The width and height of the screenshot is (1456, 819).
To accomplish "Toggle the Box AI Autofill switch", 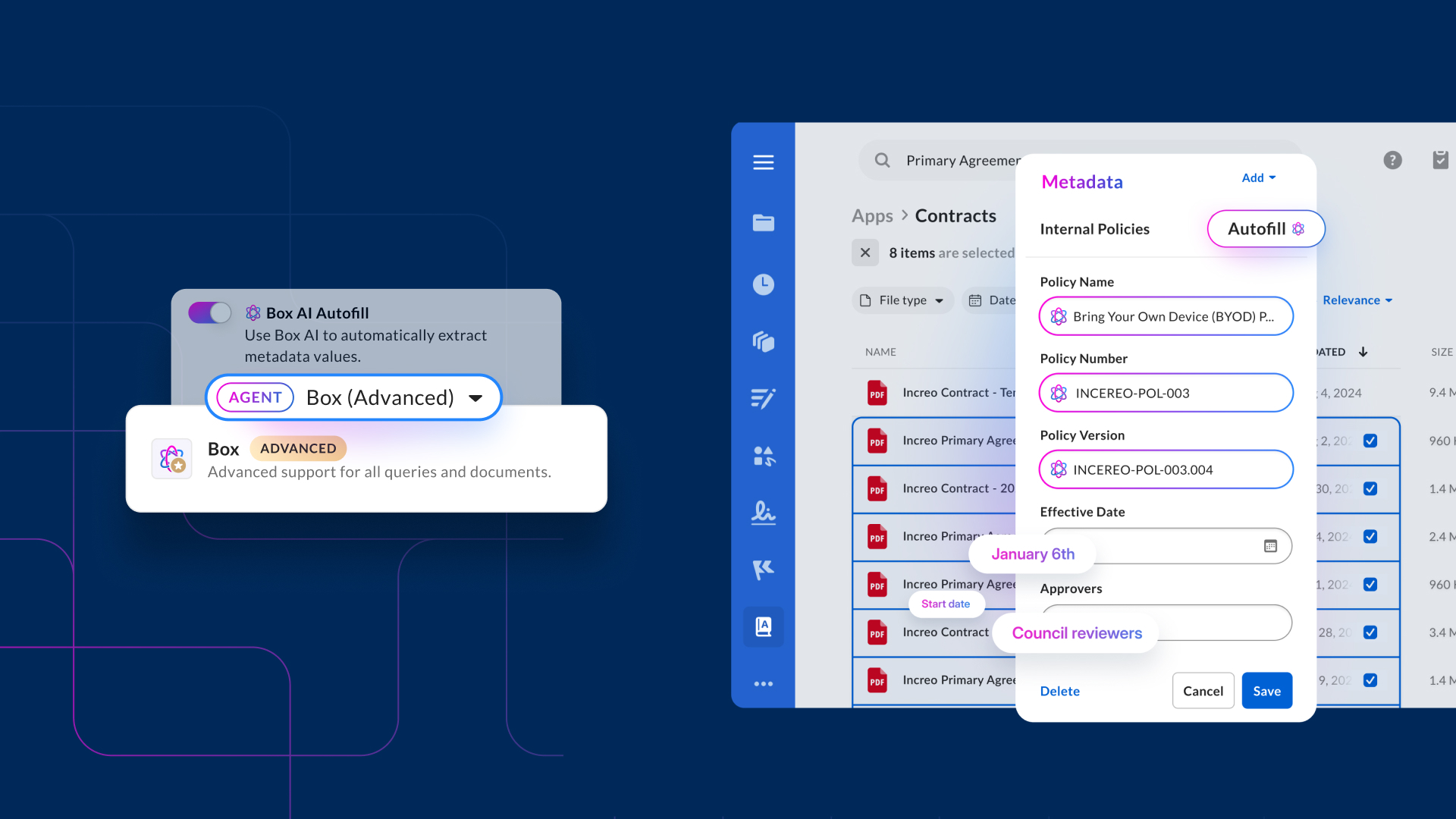I will tap(209, 312).
